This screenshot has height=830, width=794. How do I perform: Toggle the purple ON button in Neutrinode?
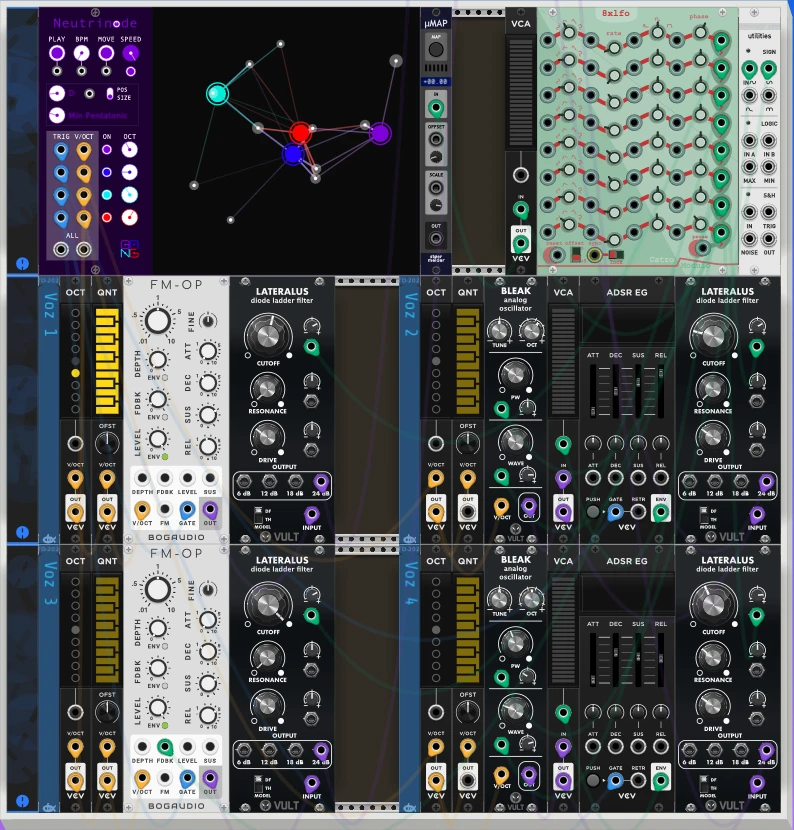[x=106, y=150]
